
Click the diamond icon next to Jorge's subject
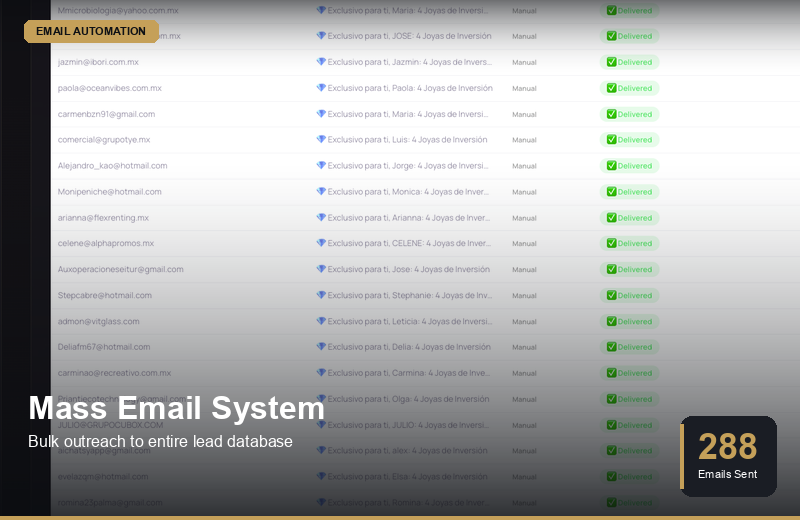click(x=321, y=166)
